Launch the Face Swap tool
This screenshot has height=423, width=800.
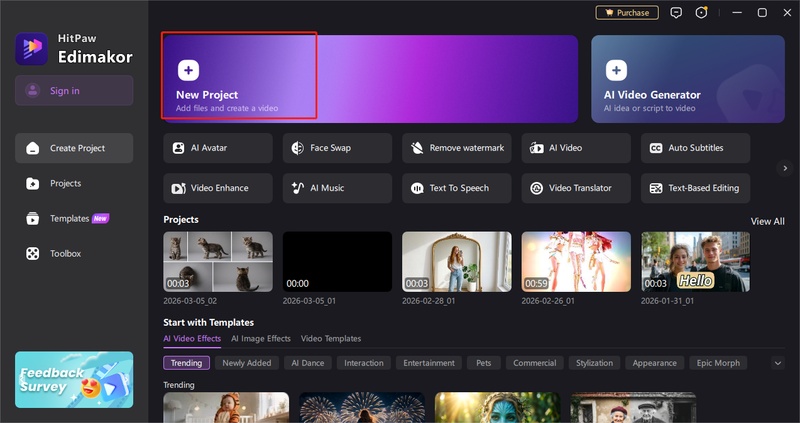click(x=337, y=148)
